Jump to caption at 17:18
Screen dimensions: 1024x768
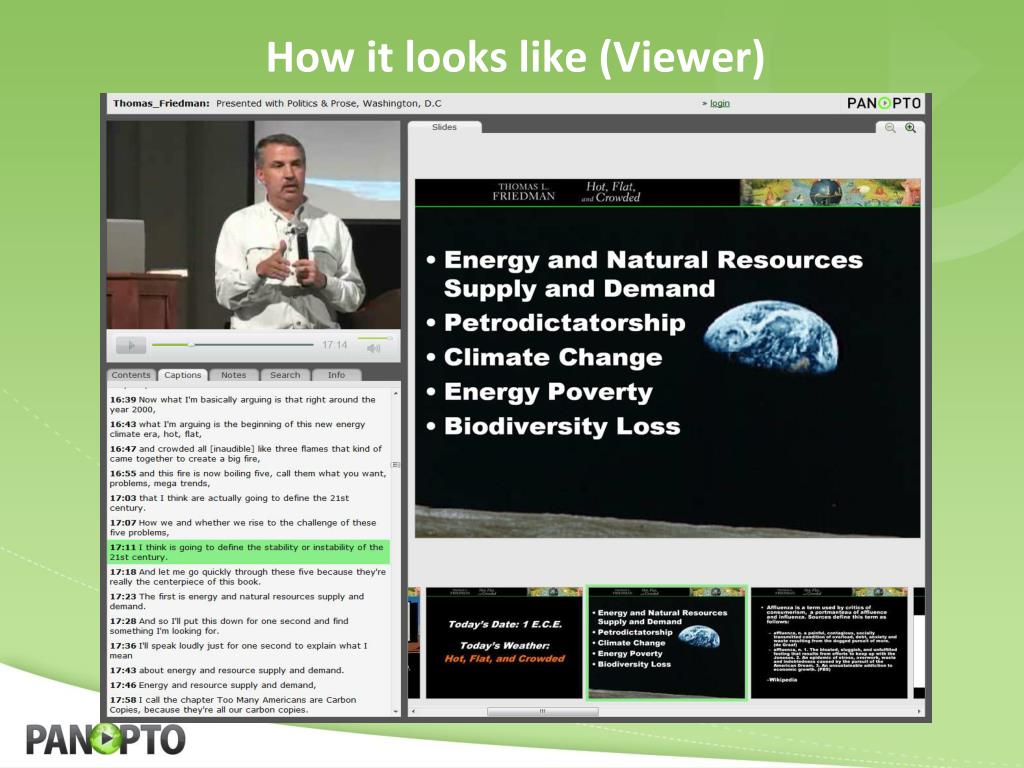[x=248, y=577]
